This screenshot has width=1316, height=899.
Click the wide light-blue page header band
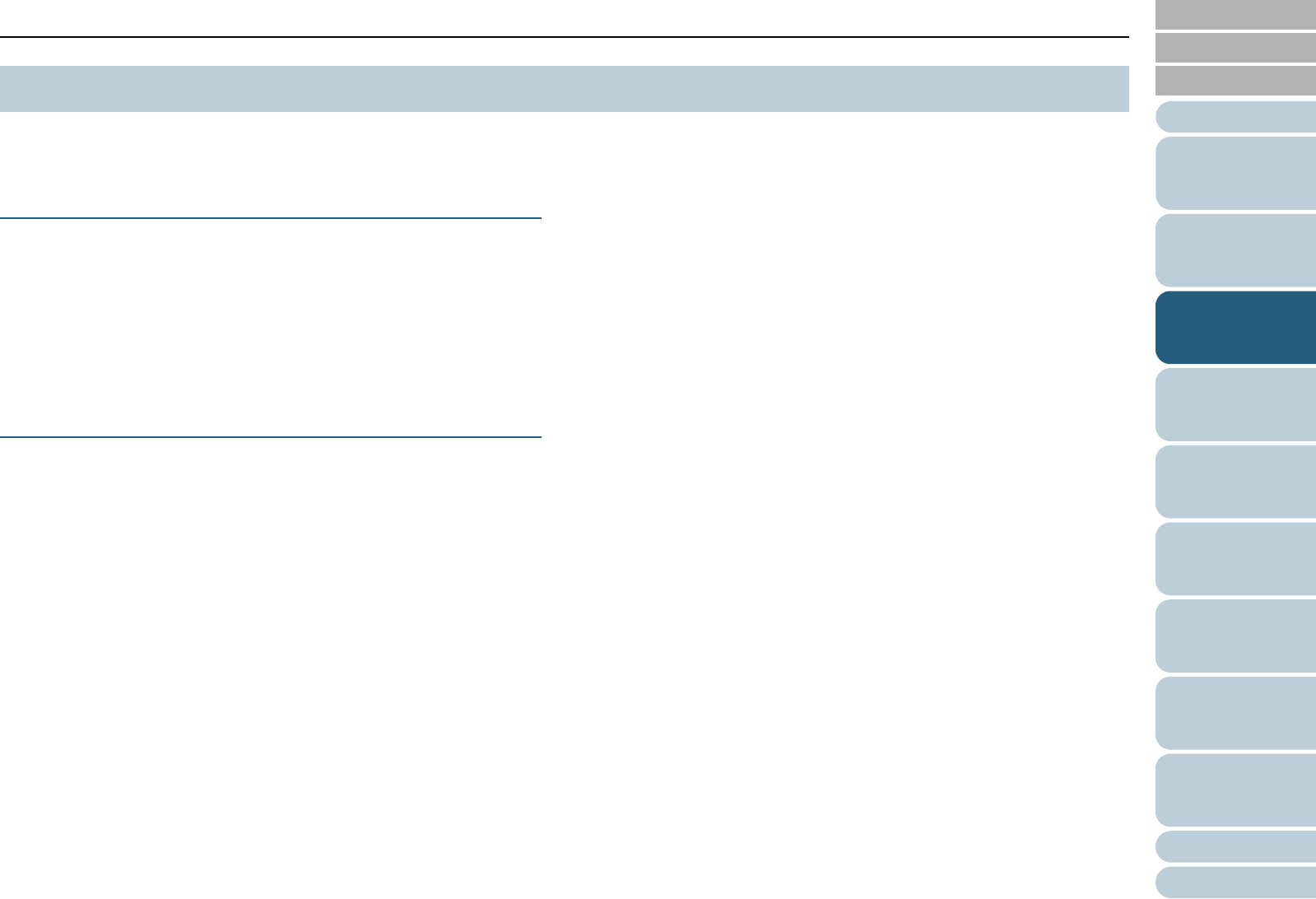564,89
